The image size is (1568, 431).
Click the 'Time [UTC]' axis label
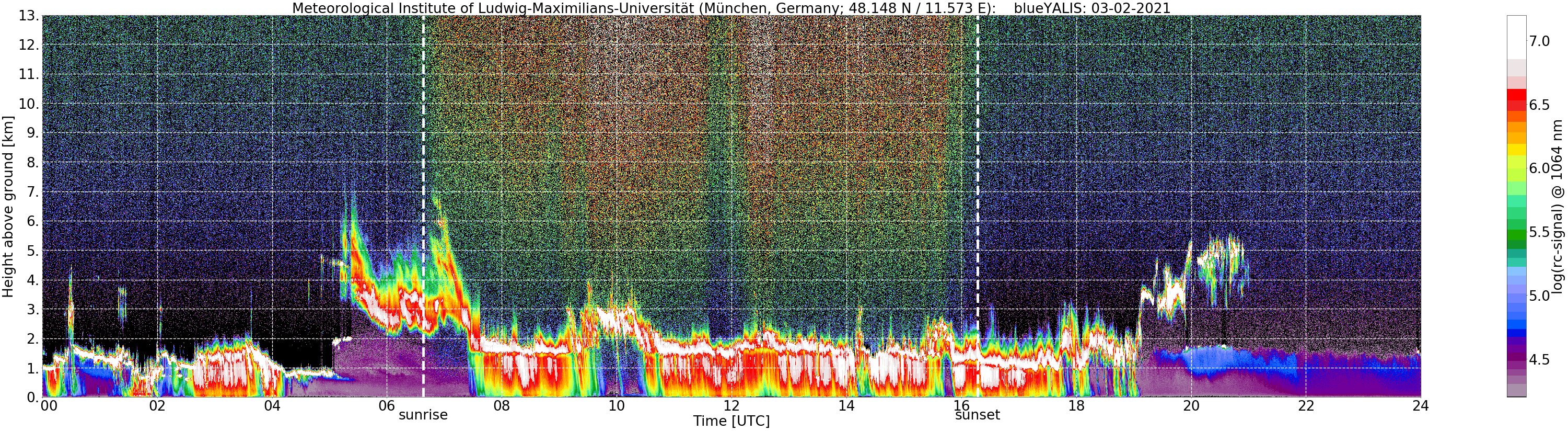pyautogui.click(x=731, y=421)
